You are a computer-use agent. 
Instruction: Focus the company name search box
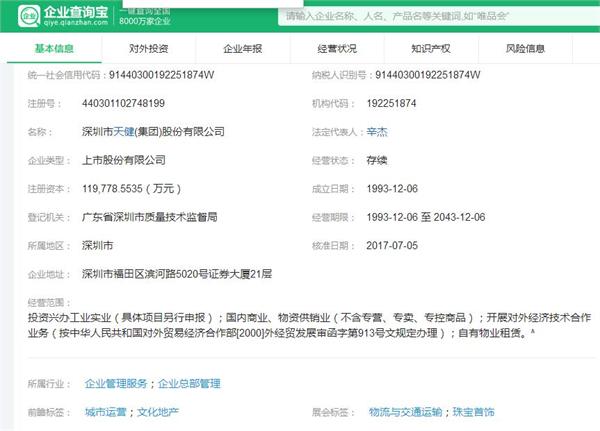coord(439,16)
